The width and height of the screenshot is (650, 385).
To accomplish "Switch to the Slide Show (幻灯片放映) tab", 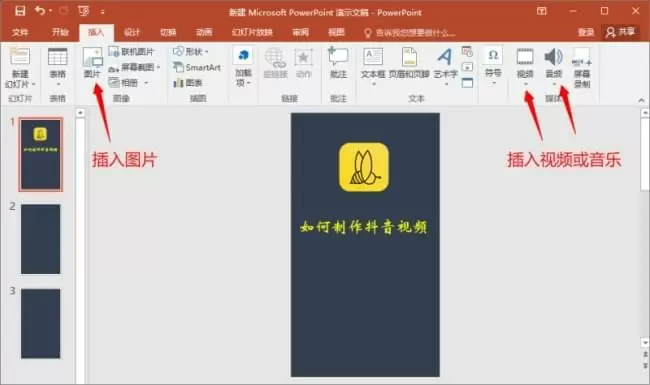I will tap(252, 32).
